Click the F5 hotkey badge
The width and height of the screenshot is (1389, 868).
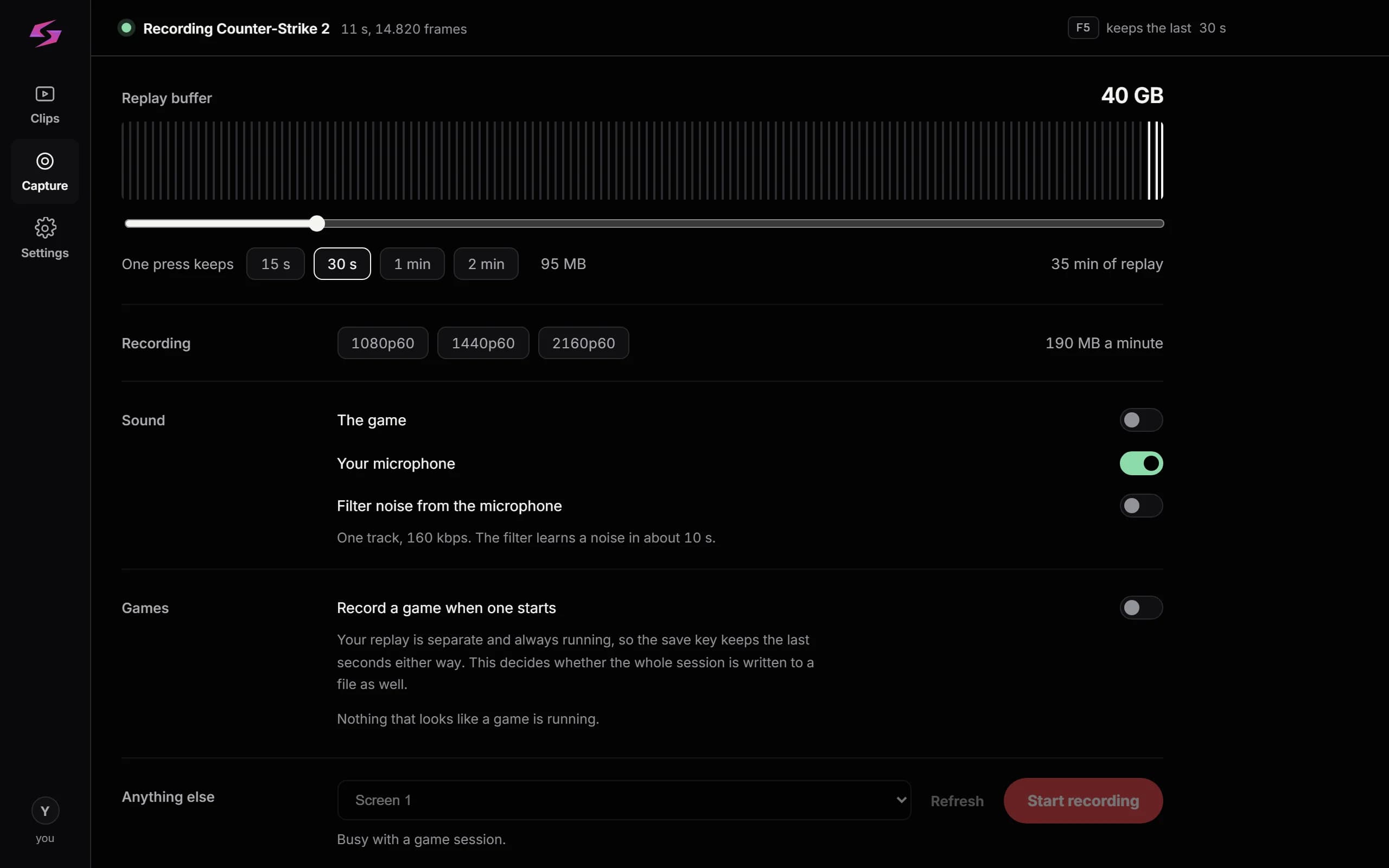coord(1083,28)
